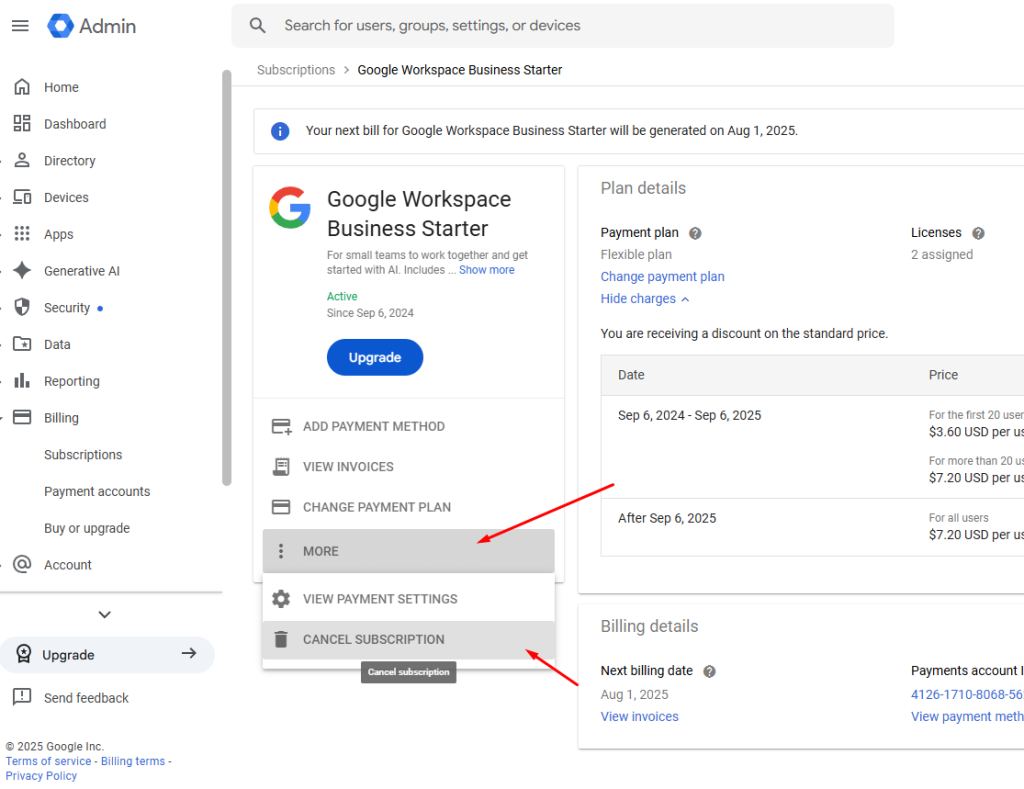This screenshot has width=1024, height=789.
Task: Open the hamburger main menu
Action: 20,26
